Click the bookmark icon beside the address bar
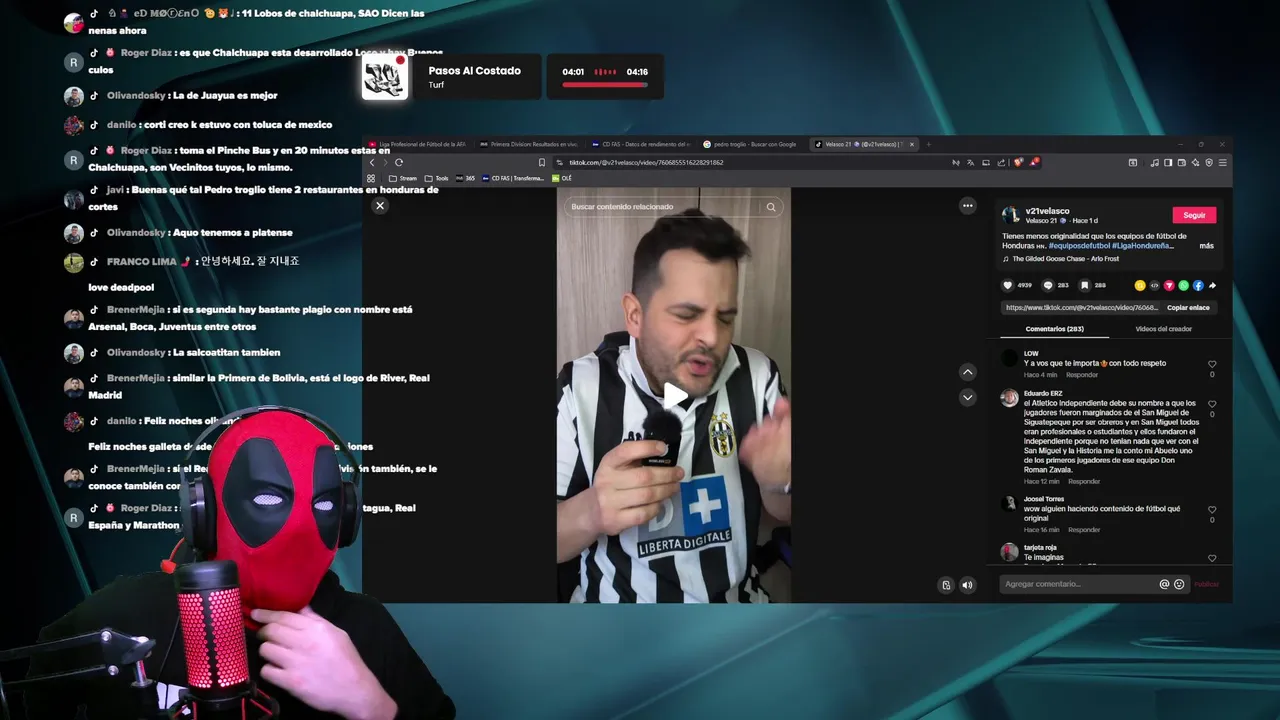 pyautogui.click(x=542, y=162)
